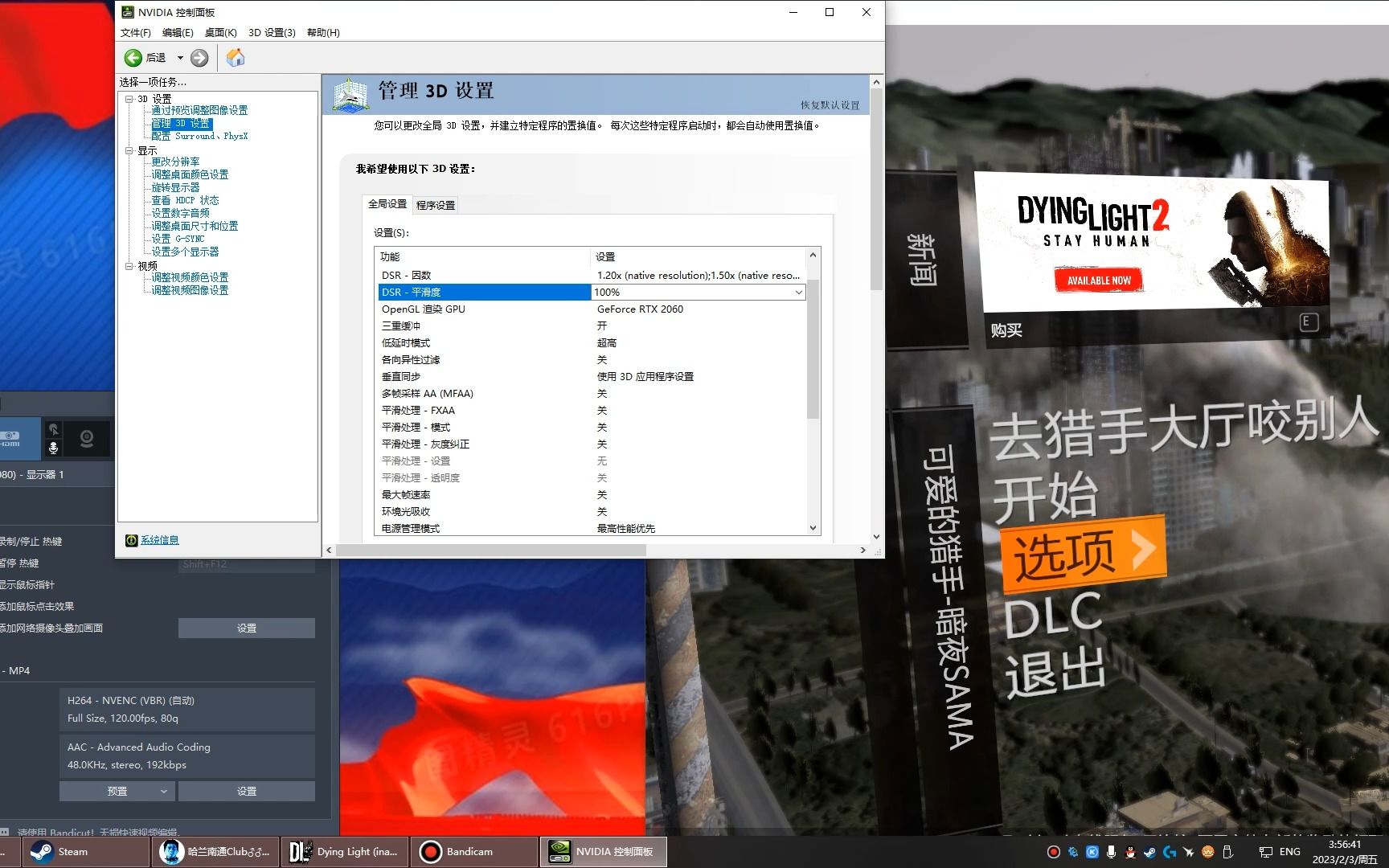Screen dimensions: 1389x868
Task: Click the safely remove USB tray icon
Action: click(x=1227, y=852)
